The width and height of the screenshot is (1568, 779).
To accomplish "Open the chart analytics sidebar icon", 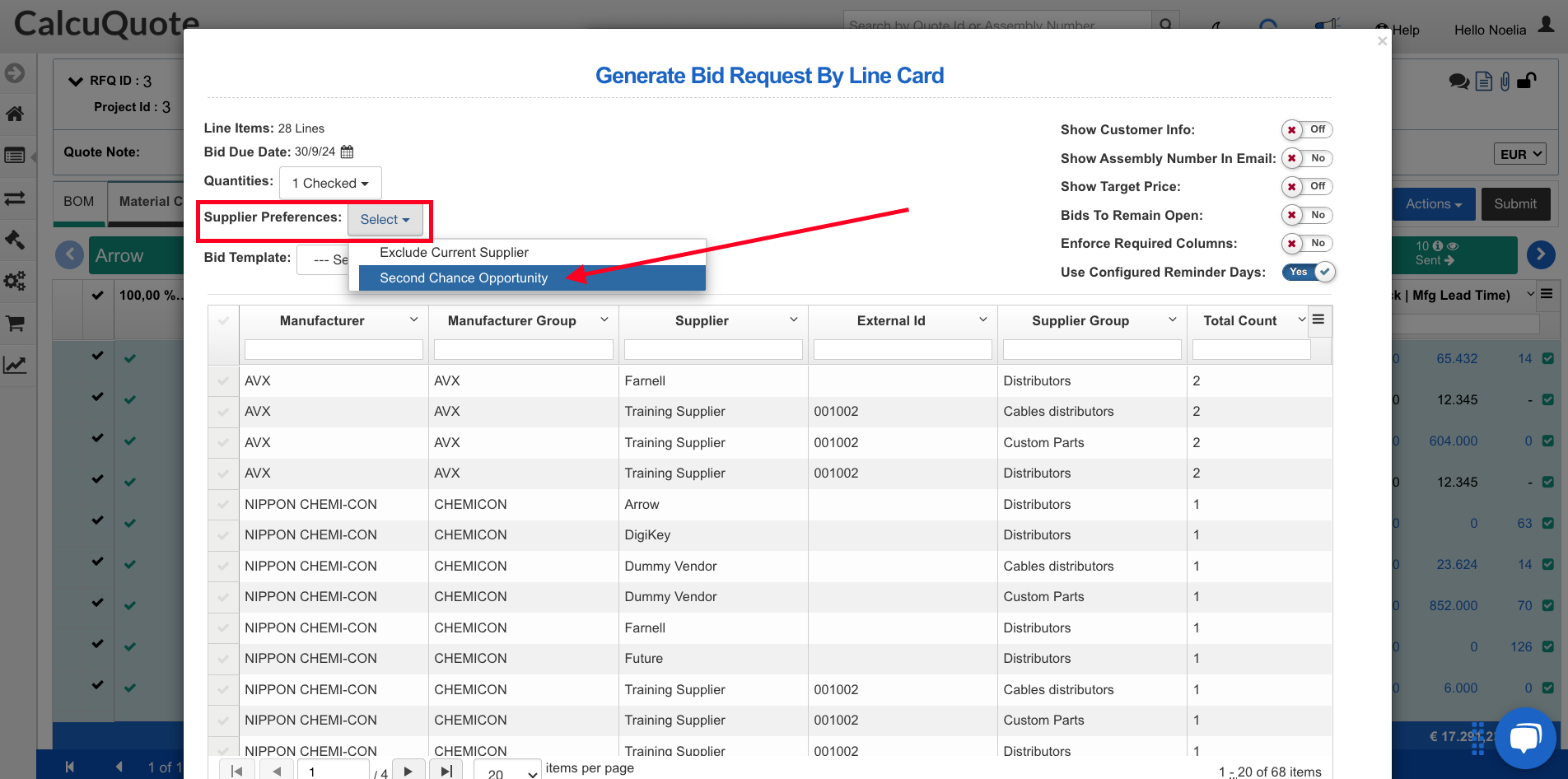I will pos(15,364).
